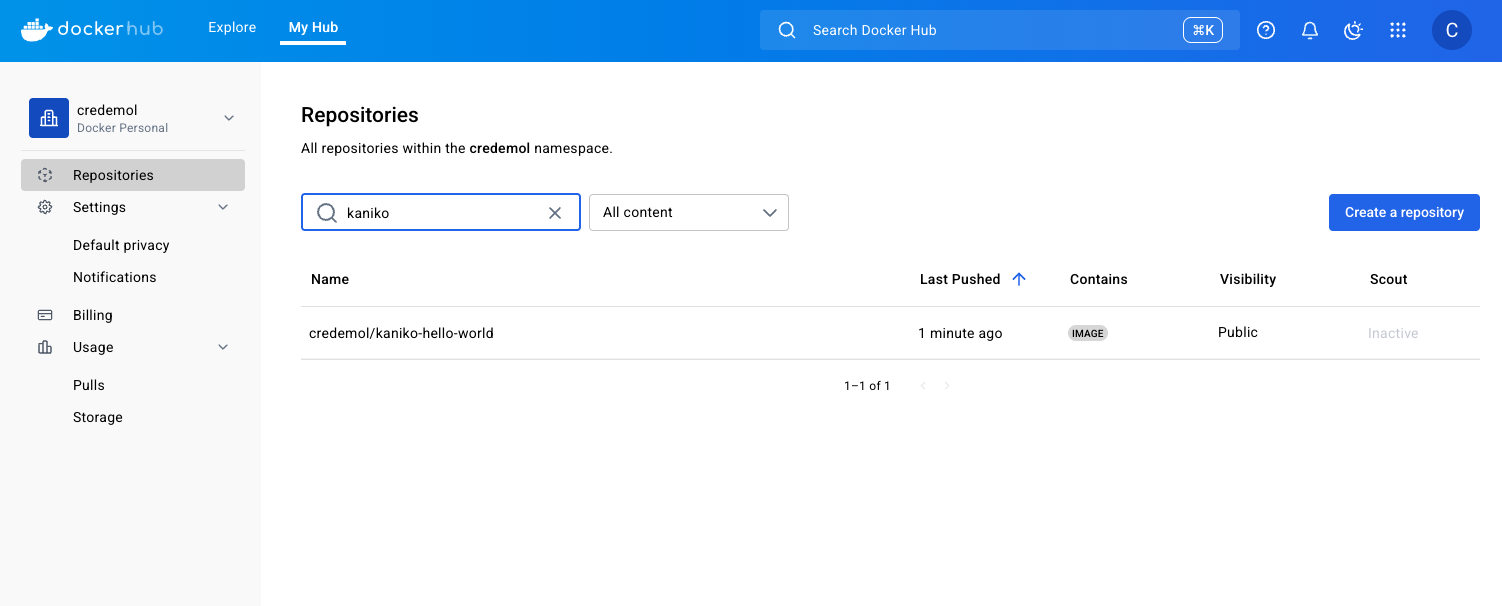1502x606 pixels.
Task: Click the Docker Hub whale logo
Action: click(x=36, y=30)
